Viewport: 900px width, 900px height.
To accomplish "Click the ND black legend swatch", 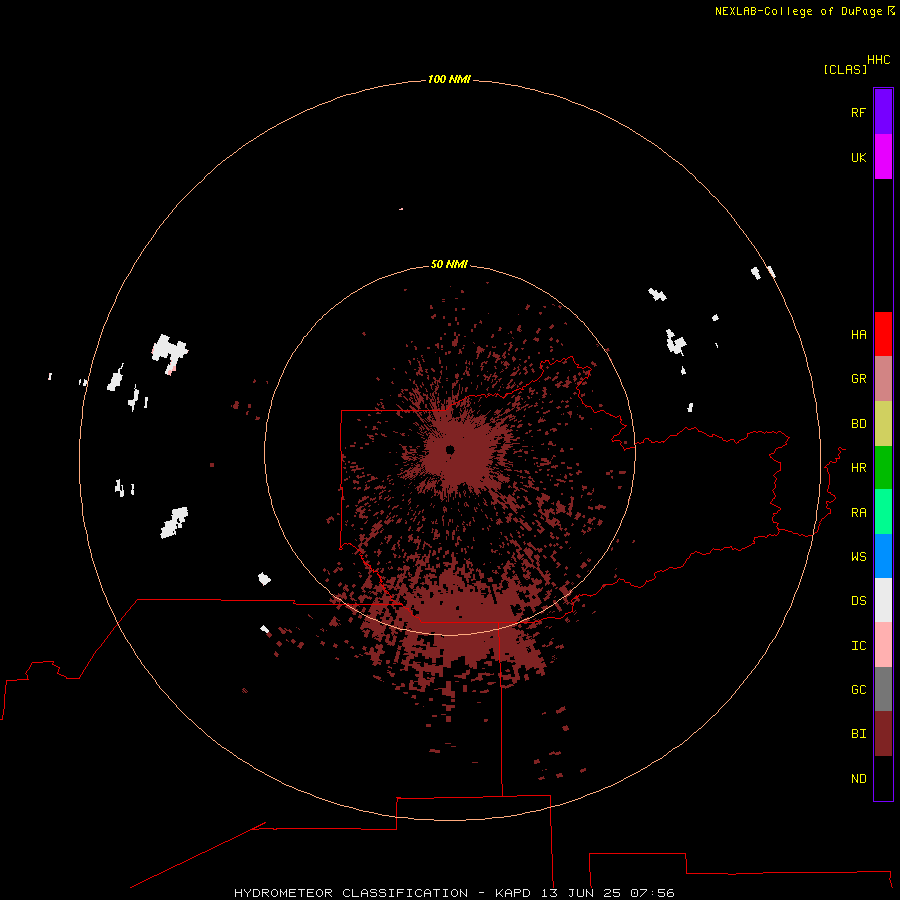I will 883,778.
